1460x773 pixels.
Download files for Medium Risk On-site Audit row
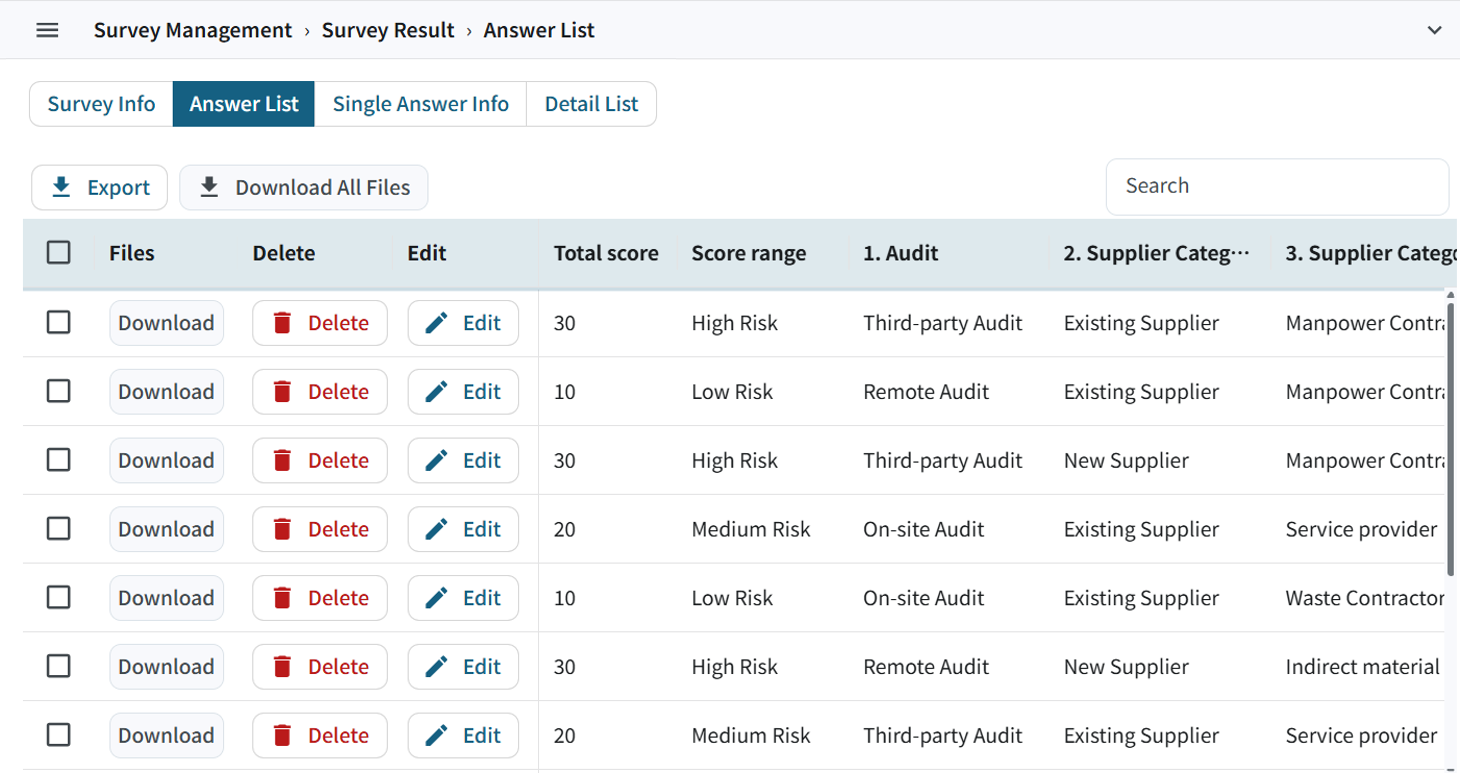coord(166,529)
